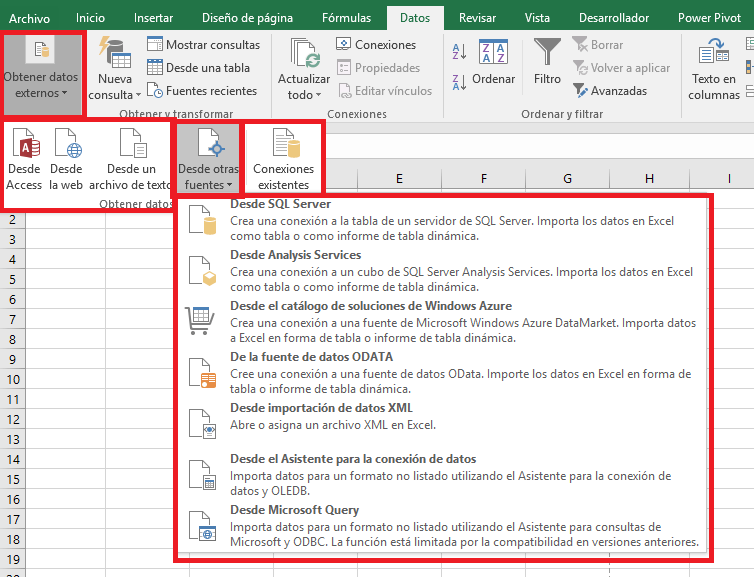754x577 pixels.
Task: Switch to the Inicio tab
Action: click(90, 18)
